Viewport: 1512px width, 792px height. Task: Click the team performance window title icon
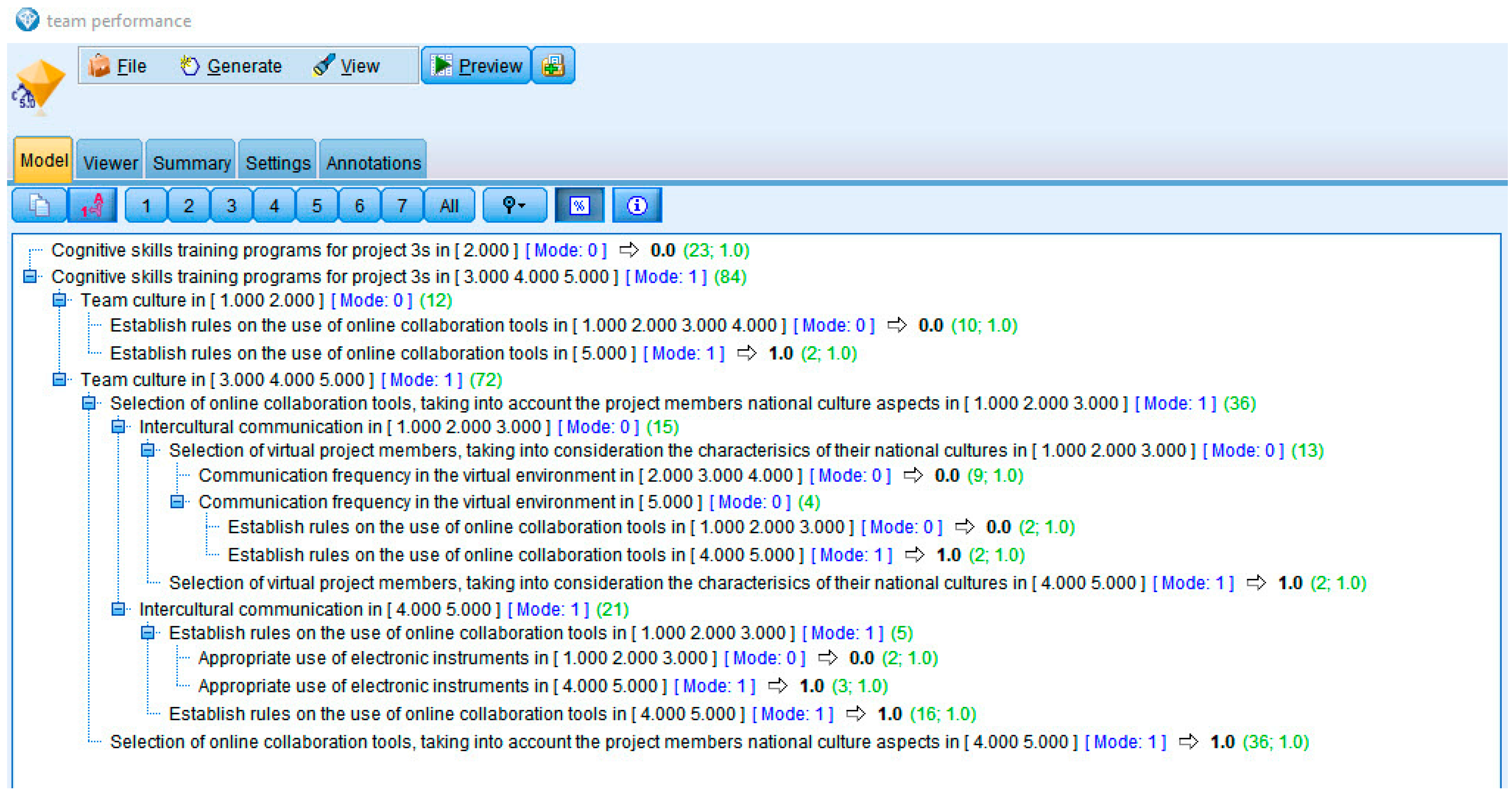click(x=27, y=20)
